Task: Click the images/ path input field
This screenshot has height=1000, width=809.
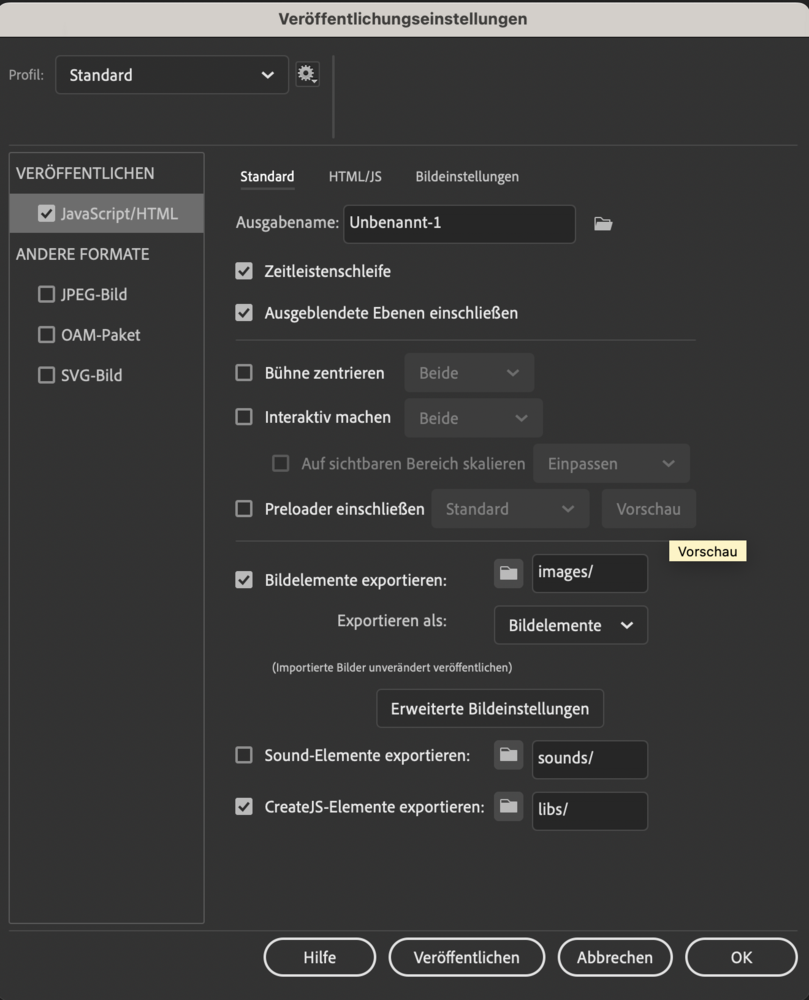Action: pos(589,573)
